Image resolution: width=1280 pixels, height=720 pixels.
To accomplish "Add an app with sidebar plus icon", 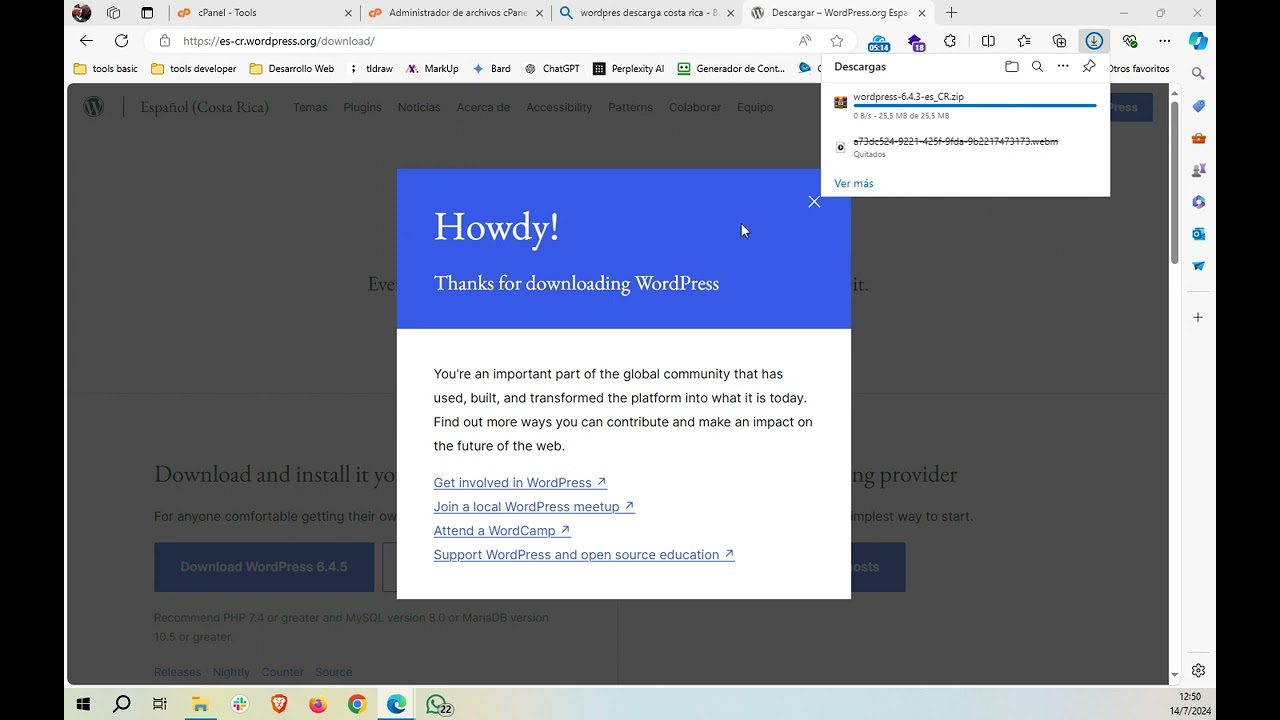I will 1198,317.
